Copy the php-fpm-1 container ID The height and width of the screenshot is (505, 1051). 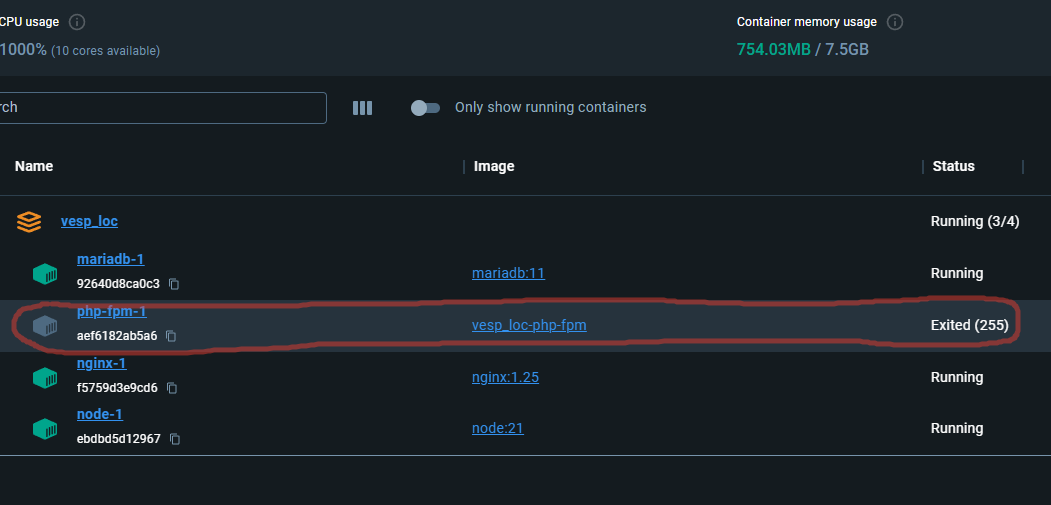(x=171, y=336)
